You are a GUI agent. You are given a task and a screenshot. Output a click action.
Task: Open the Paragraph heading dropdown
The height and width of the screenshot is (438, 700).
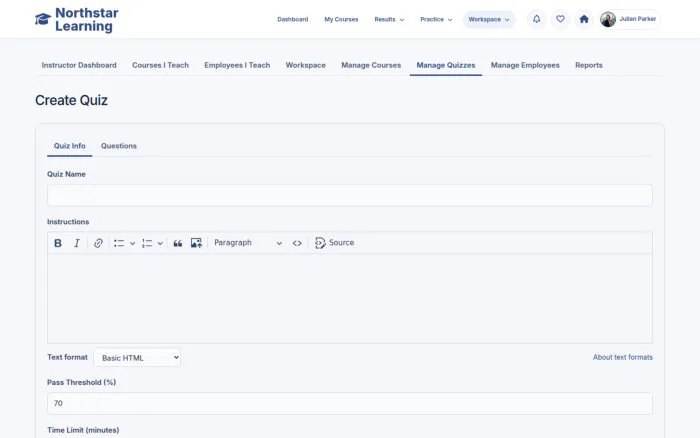coord(248,243)
